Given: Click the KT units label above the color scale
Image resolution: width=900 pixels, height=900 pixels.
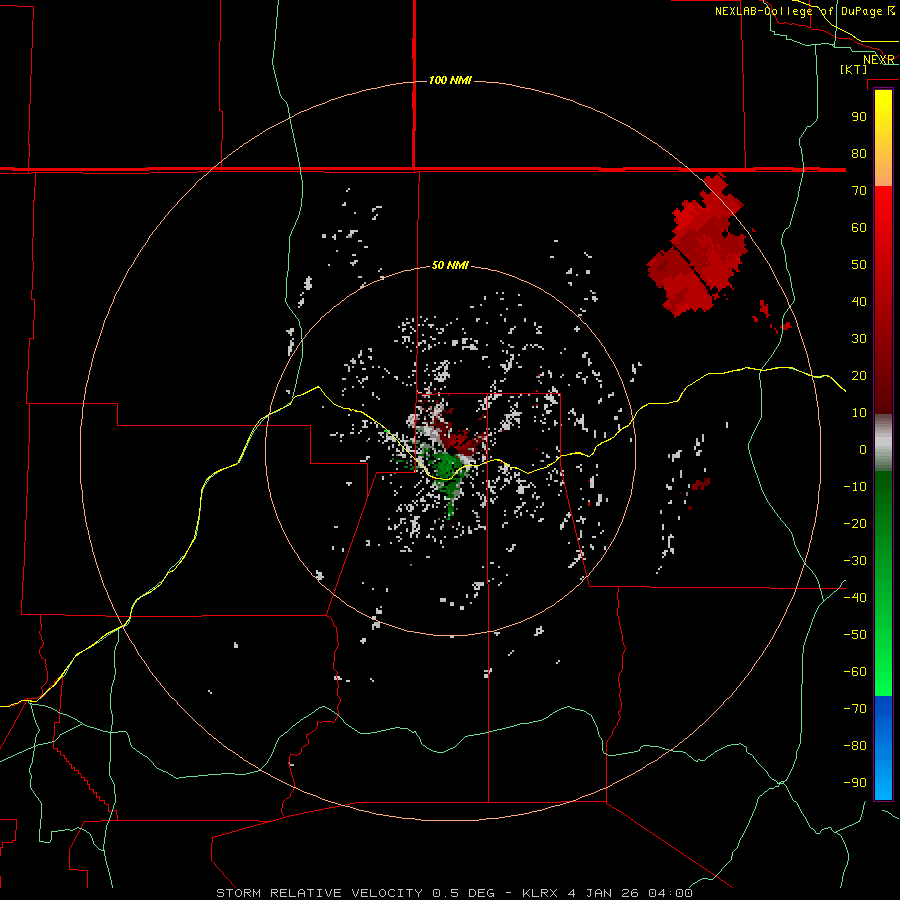Looking at the screenshot, I should [x=854, y=69].
